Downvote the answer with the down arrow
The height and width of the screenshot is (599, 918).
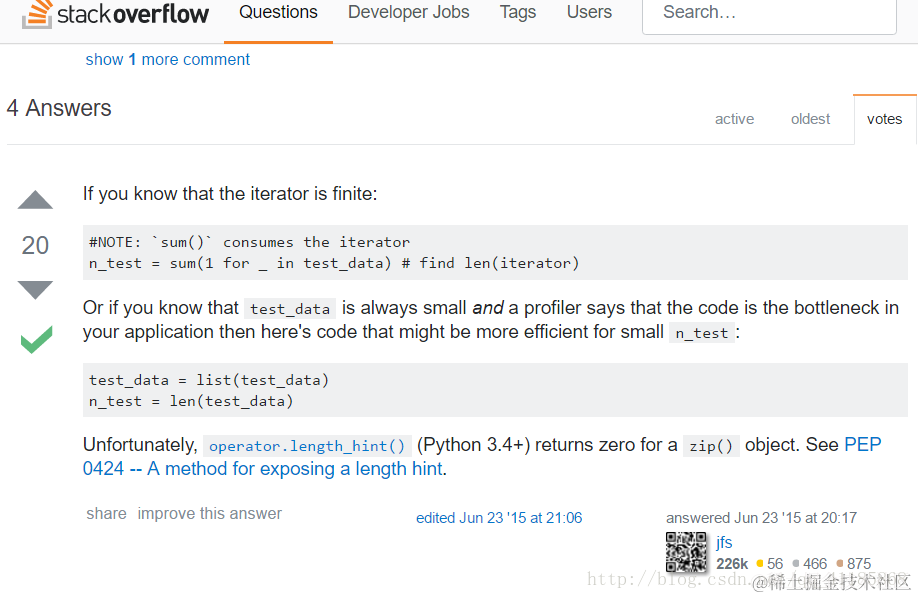[x=35, y=290]
